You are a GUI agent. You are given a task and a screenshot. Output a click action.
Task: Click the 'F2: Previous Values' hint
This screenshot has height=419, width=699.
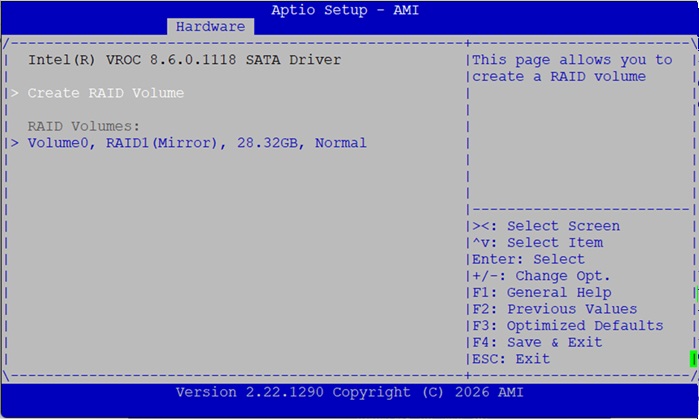click(555, 309)
